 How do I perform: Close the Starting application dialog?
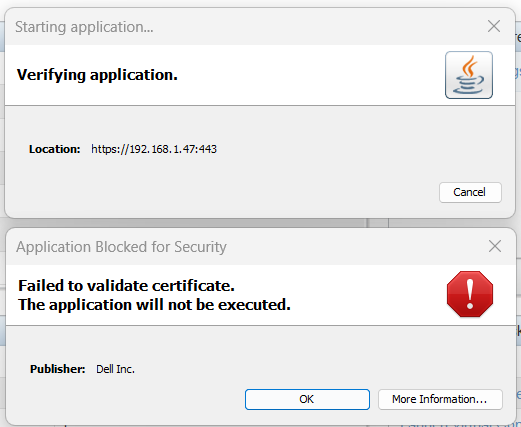(494, 26)
